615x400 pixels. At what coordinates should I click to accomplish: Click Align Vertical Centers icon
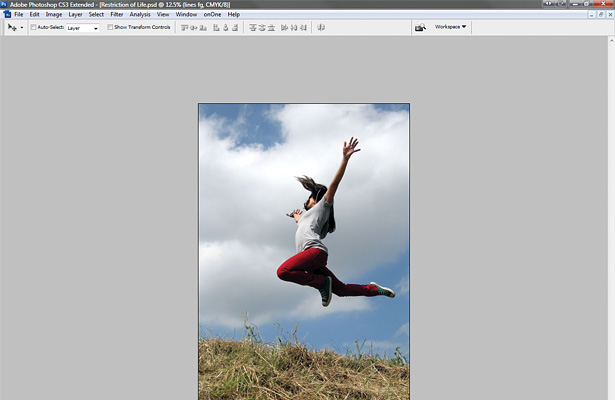click(194, 27)
